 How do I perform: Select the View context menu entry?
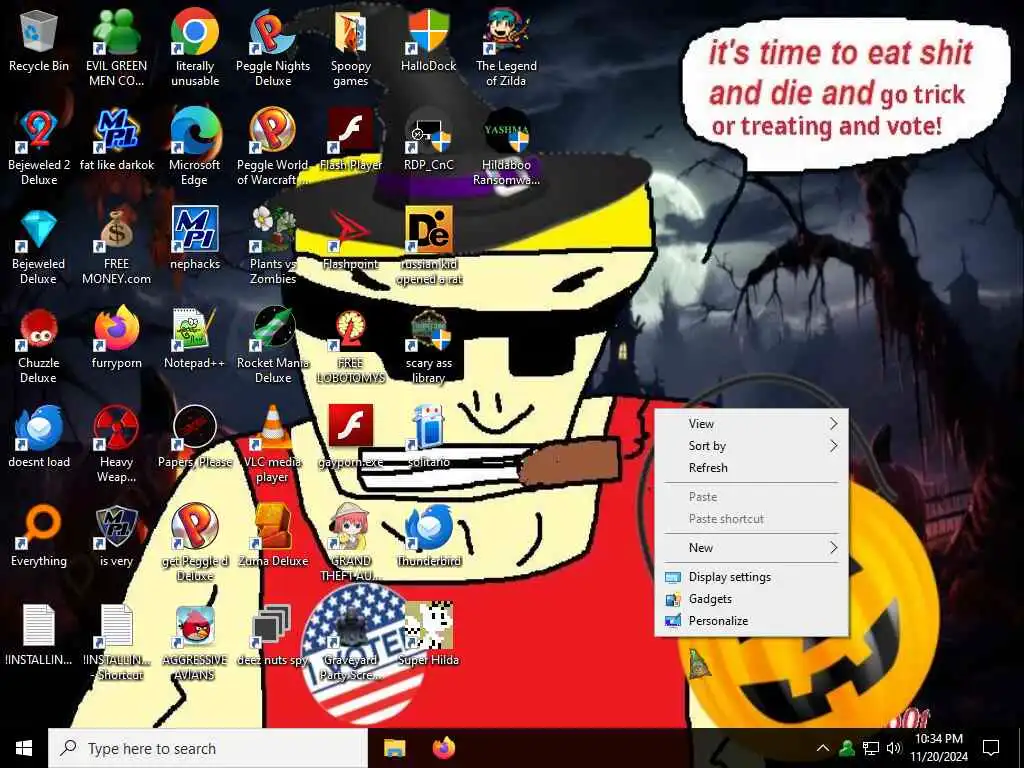(752, 424)
